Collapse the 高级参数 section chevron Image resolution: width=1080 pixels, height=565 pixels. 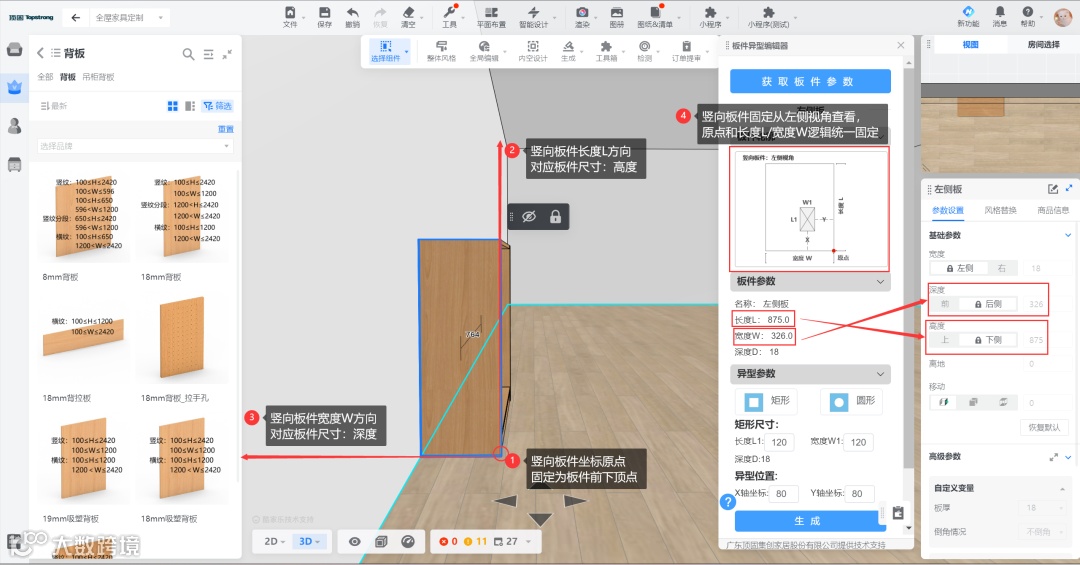pos(1068,457)
